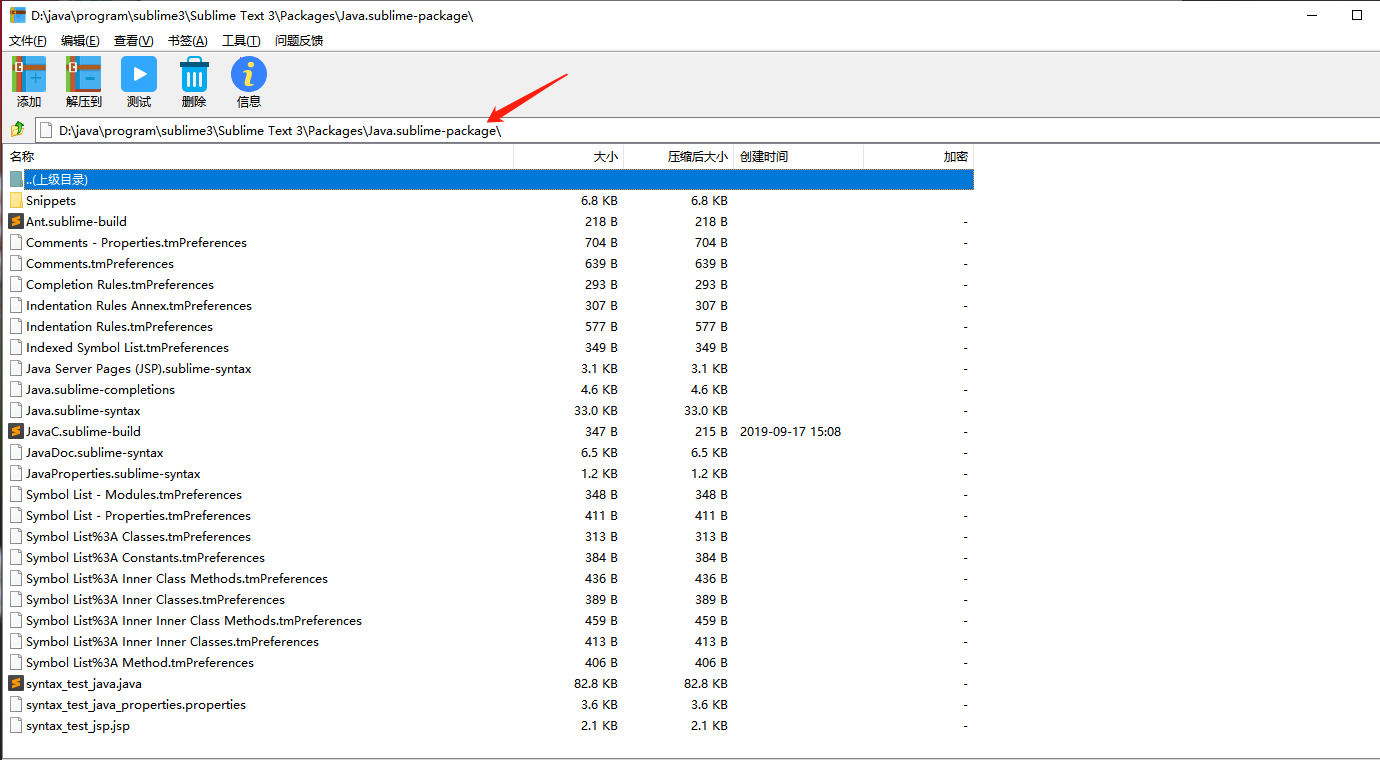
Task: Select Indentation Rules Annex.tmPreferences
Action: pos(139,306)
